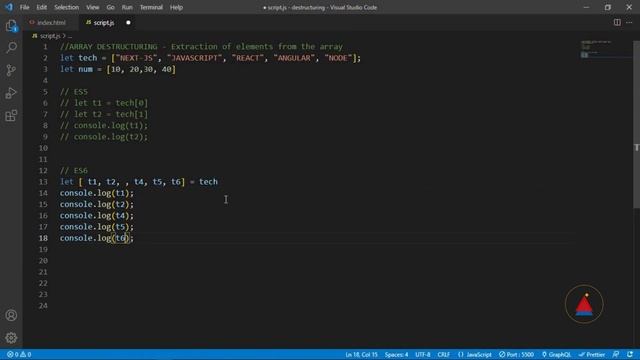The image size is (640, 360).
Task: Open the View menu
Action: pyautogui.click(x=93, y=7)
